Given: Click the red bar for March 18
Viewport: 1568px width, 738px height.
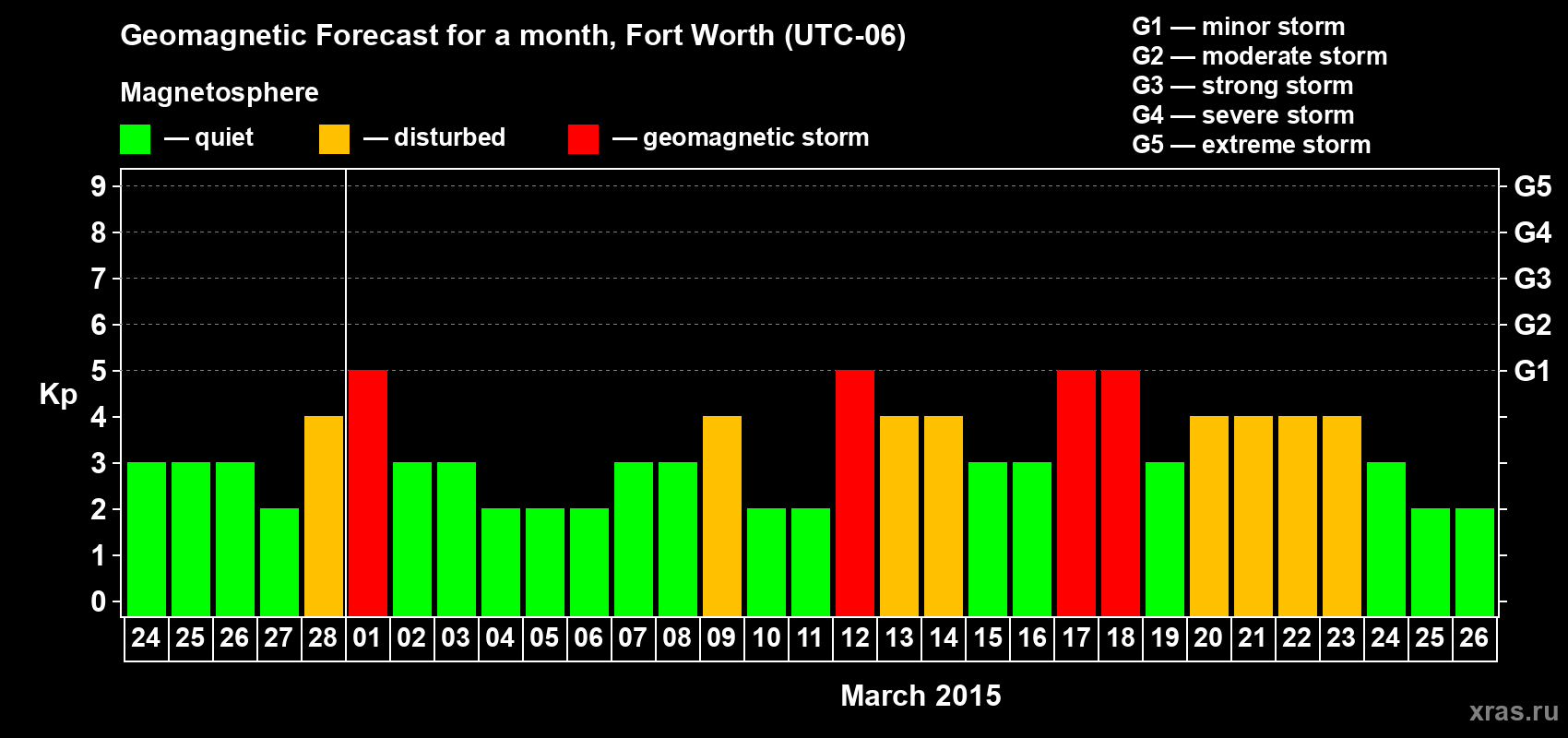Looking at the screenshot, I should click(1121, 493).
